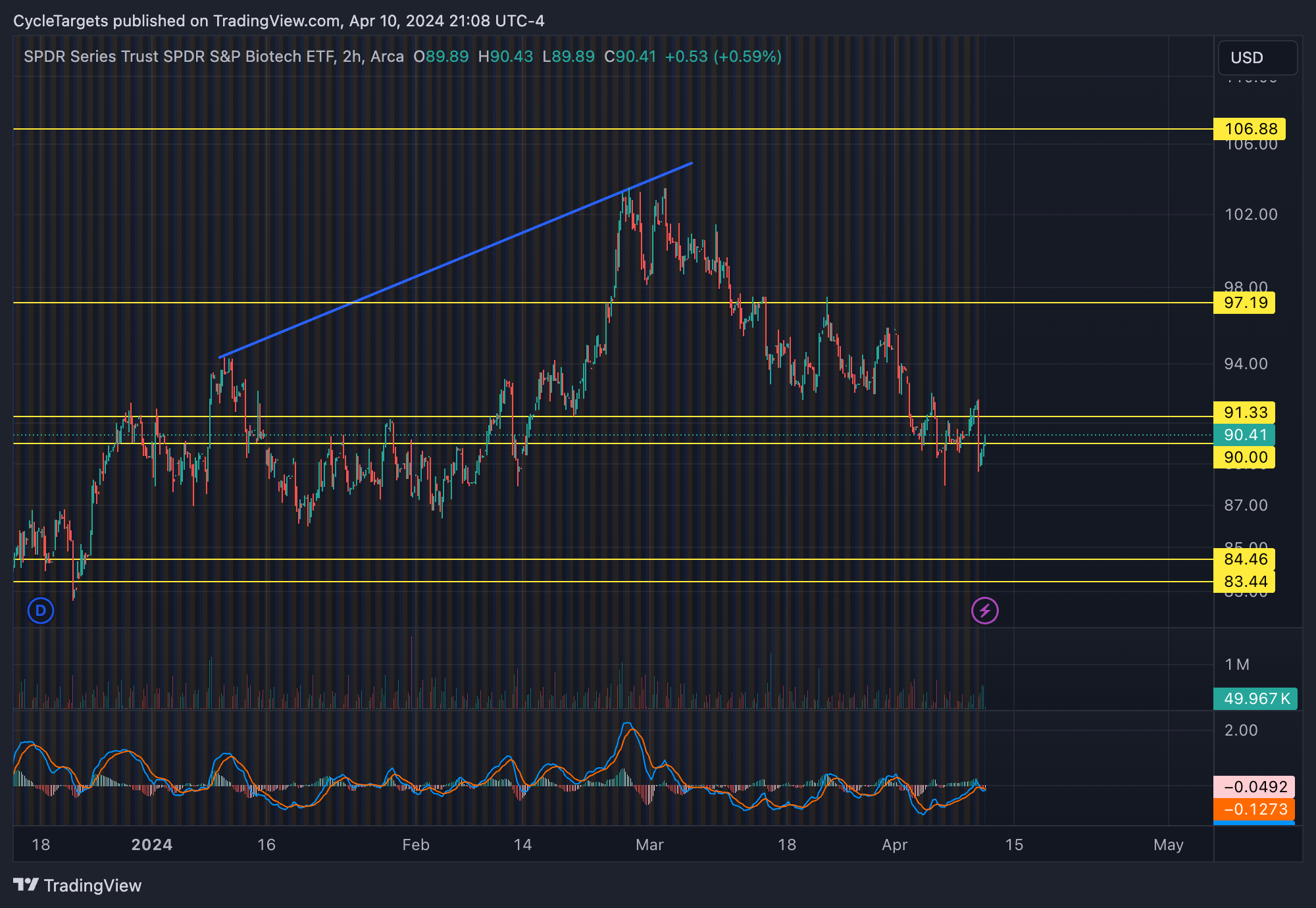
Task: Click the Feb label on time axis
Action: (x=416, y=845)
